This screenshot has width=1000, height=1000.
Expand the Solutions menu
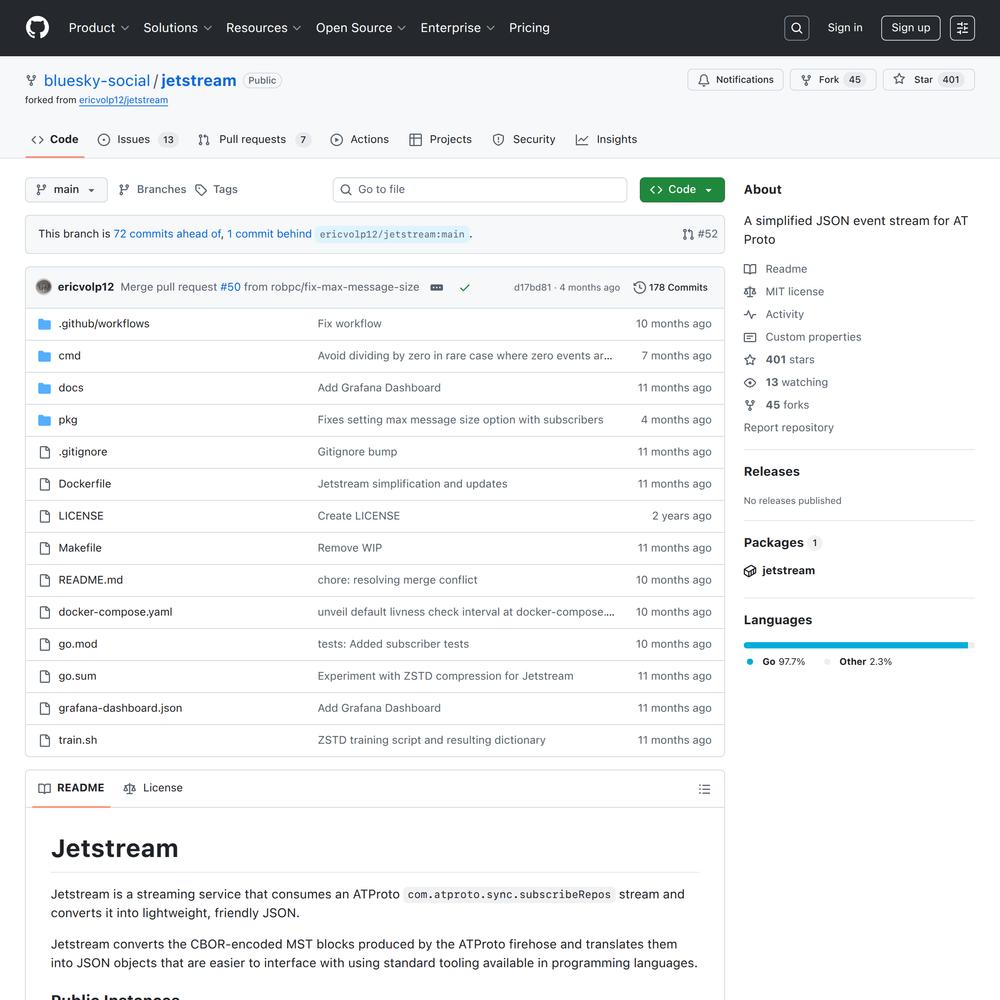tap(177, 28)
